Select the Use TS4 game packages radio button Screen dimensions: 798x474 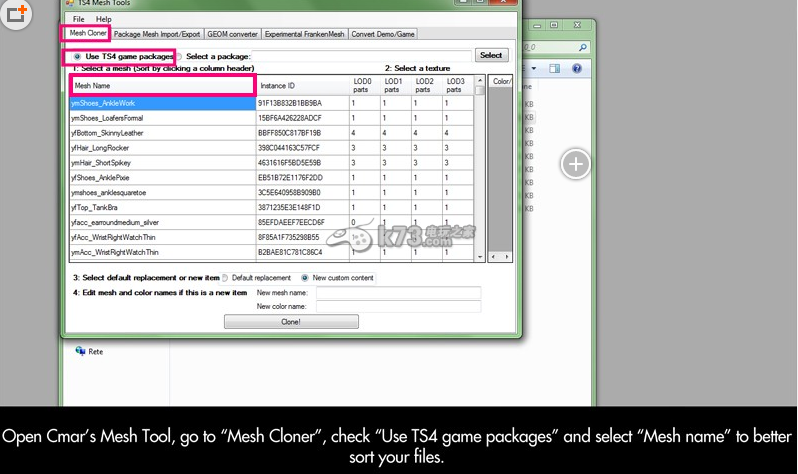click(79, 57)
